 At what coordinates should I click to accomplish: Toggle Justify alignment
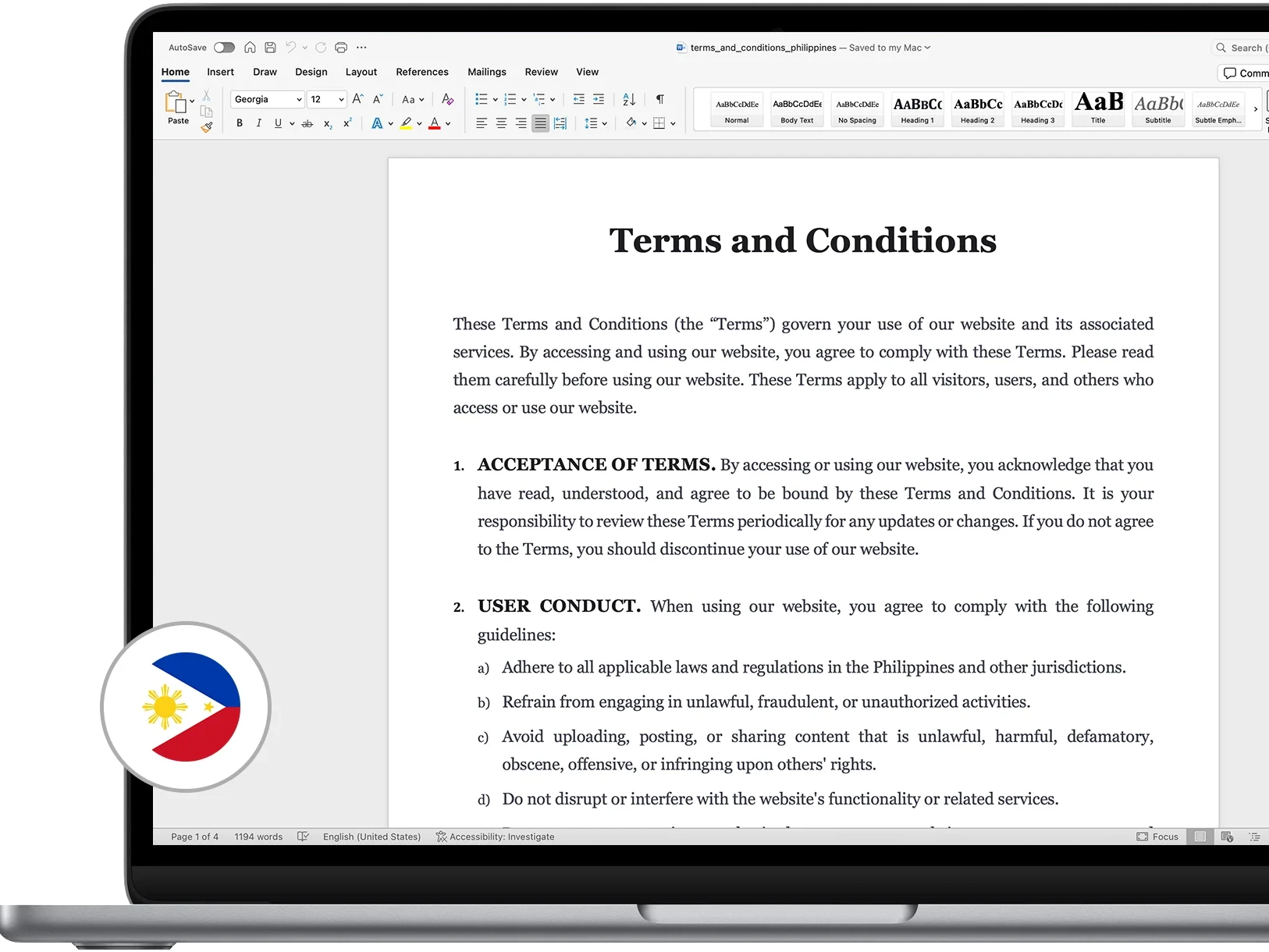[540, 123]
